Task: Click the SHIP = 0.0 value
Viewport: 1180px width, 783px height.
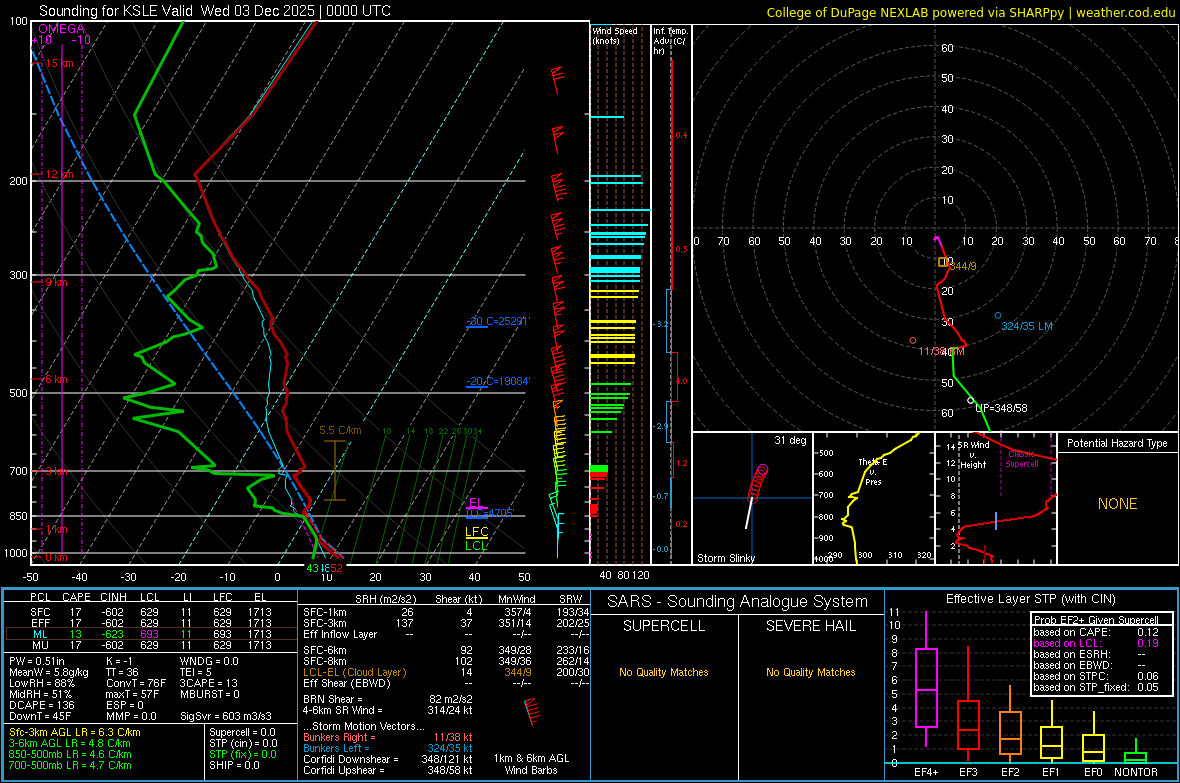Action: coord(234,765)
